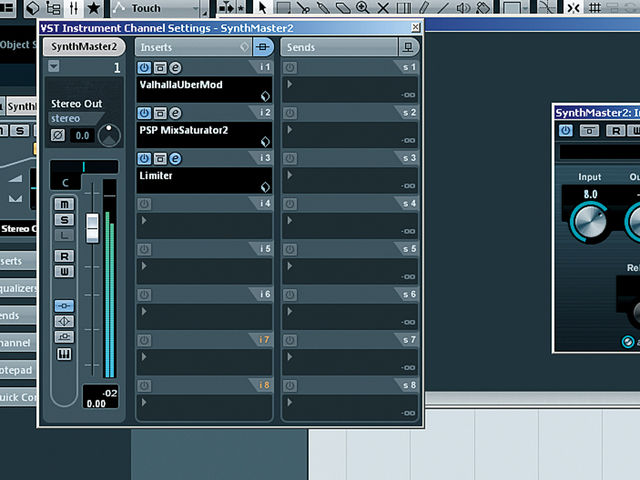Open the PSP MixSaturator2 editor e button
This screenshot has height=480, width=640.
click(175, 113)
